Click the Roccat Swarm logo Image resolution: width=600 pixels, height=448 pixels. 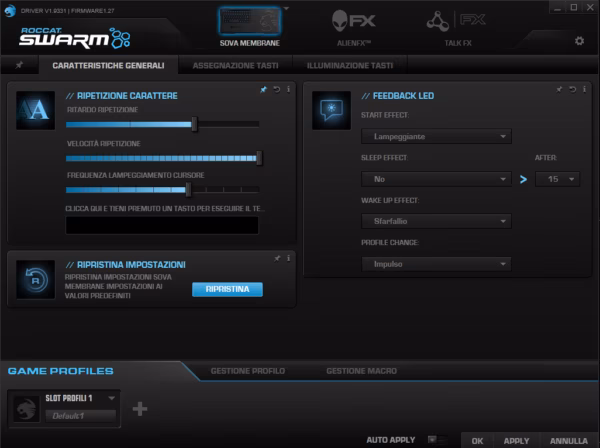click(x=75, y=37)
